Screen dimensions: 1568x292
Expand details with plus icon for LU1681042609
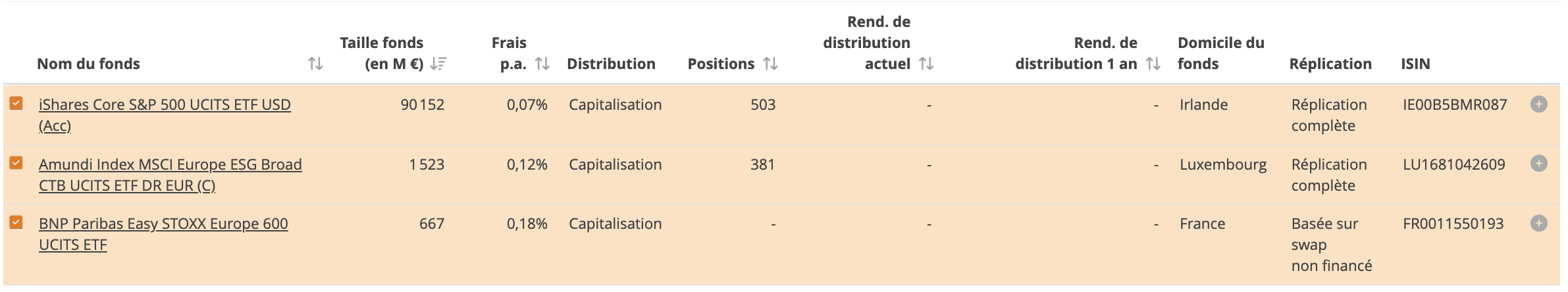pyautogui.click(x=1538, y=163)
